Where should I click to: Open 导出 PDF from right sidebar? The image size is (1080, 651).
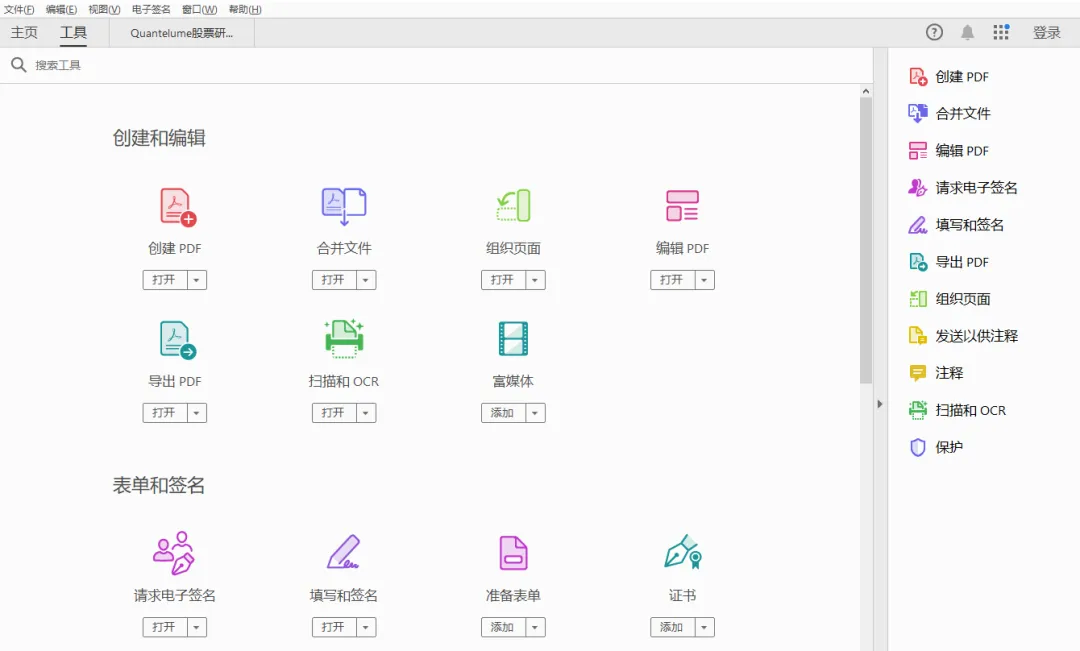click(x=948, y=262)
